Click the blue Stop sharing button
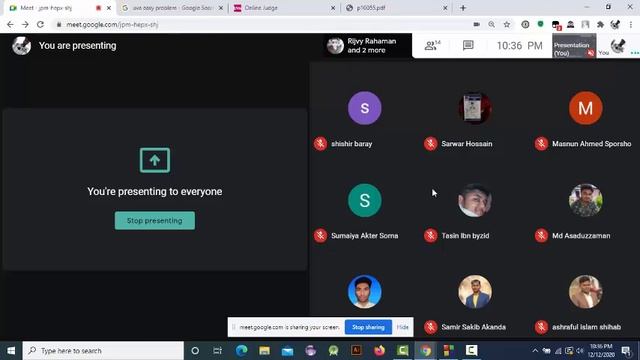This screenshot has width=640, height=360. point(368,327)
